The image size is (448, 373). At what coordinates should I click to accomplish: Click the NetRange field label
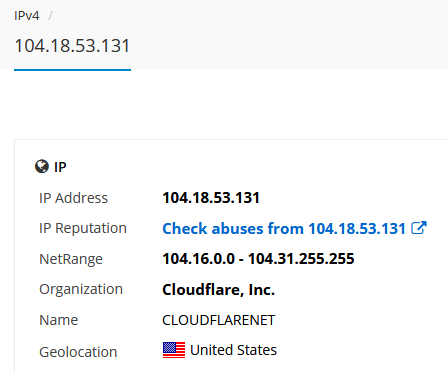coord(71,259)
